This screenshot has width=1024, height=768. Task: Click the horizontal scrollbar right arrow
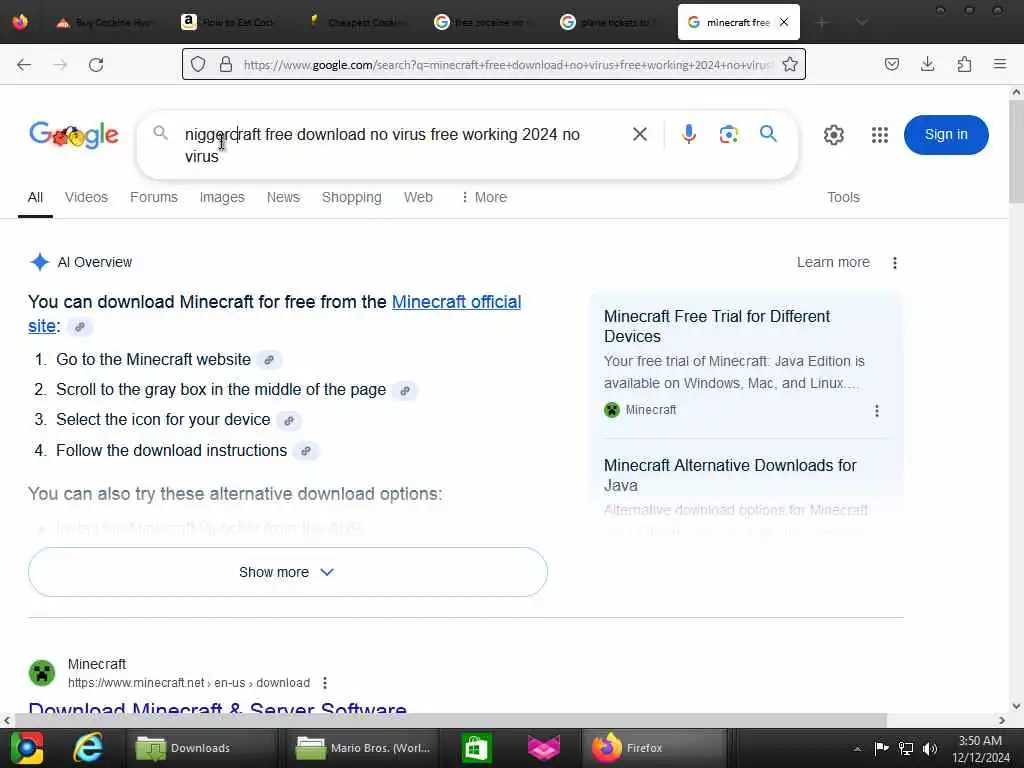tap(1002, 720)
